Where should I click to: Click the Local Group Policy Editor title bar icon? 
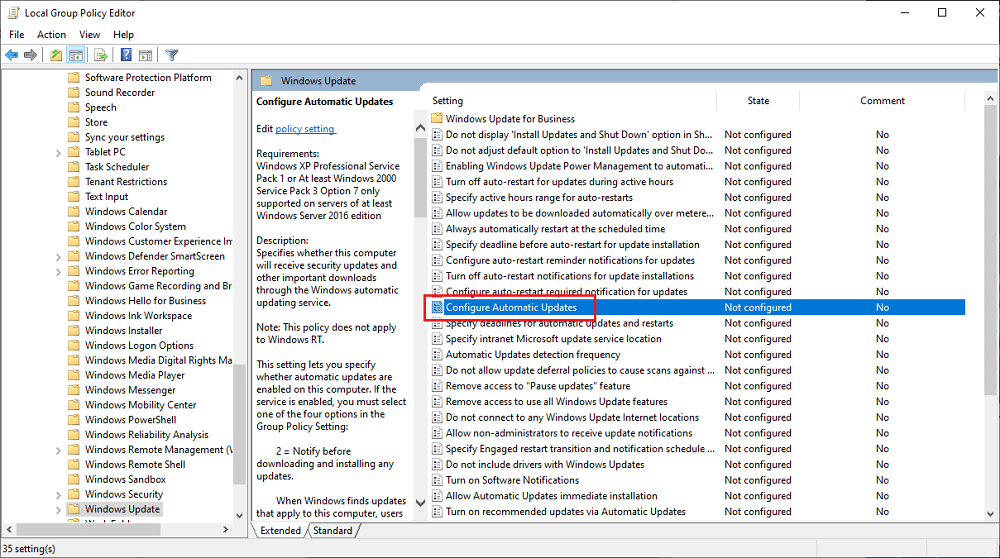coord(13,13)
